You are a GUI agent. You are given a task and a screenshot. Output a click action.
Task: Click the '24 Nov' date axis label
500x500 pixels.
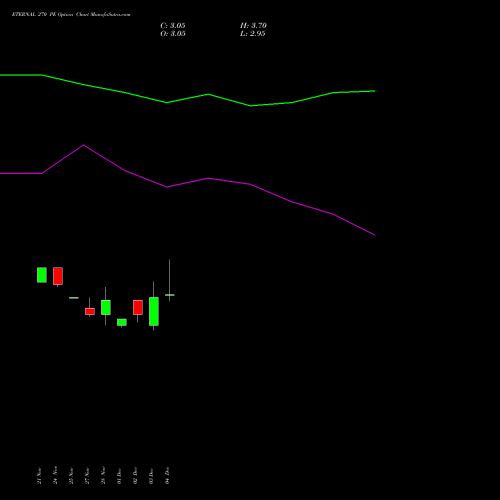(x=55, y=476)
